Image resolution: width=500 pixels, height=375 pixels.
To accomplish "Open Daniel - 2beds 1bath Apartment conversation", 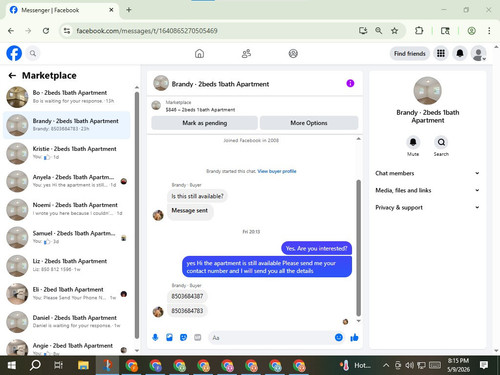I will [67, 322].
